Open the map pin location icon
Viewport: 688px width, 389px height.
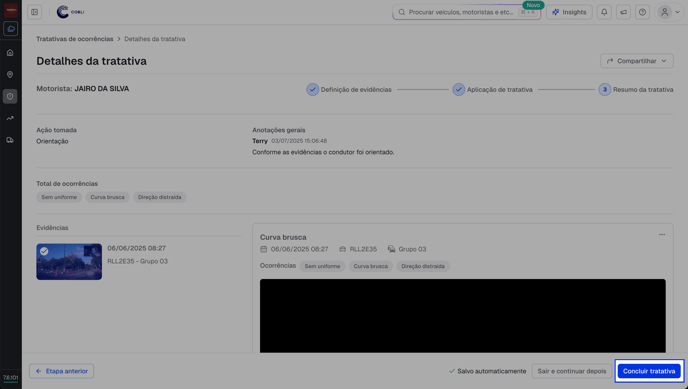click(10, 75)
